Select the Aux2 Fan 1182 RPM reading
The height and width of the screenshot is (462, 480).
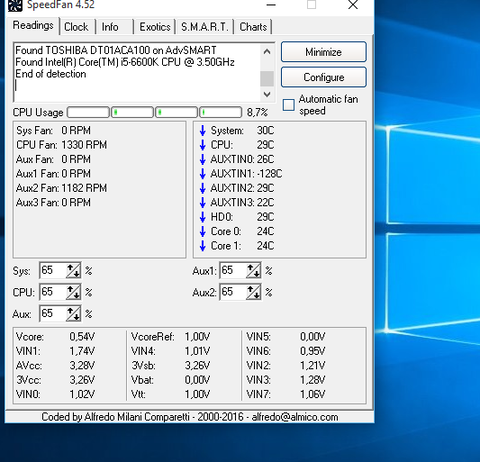(x=62, y=188)
